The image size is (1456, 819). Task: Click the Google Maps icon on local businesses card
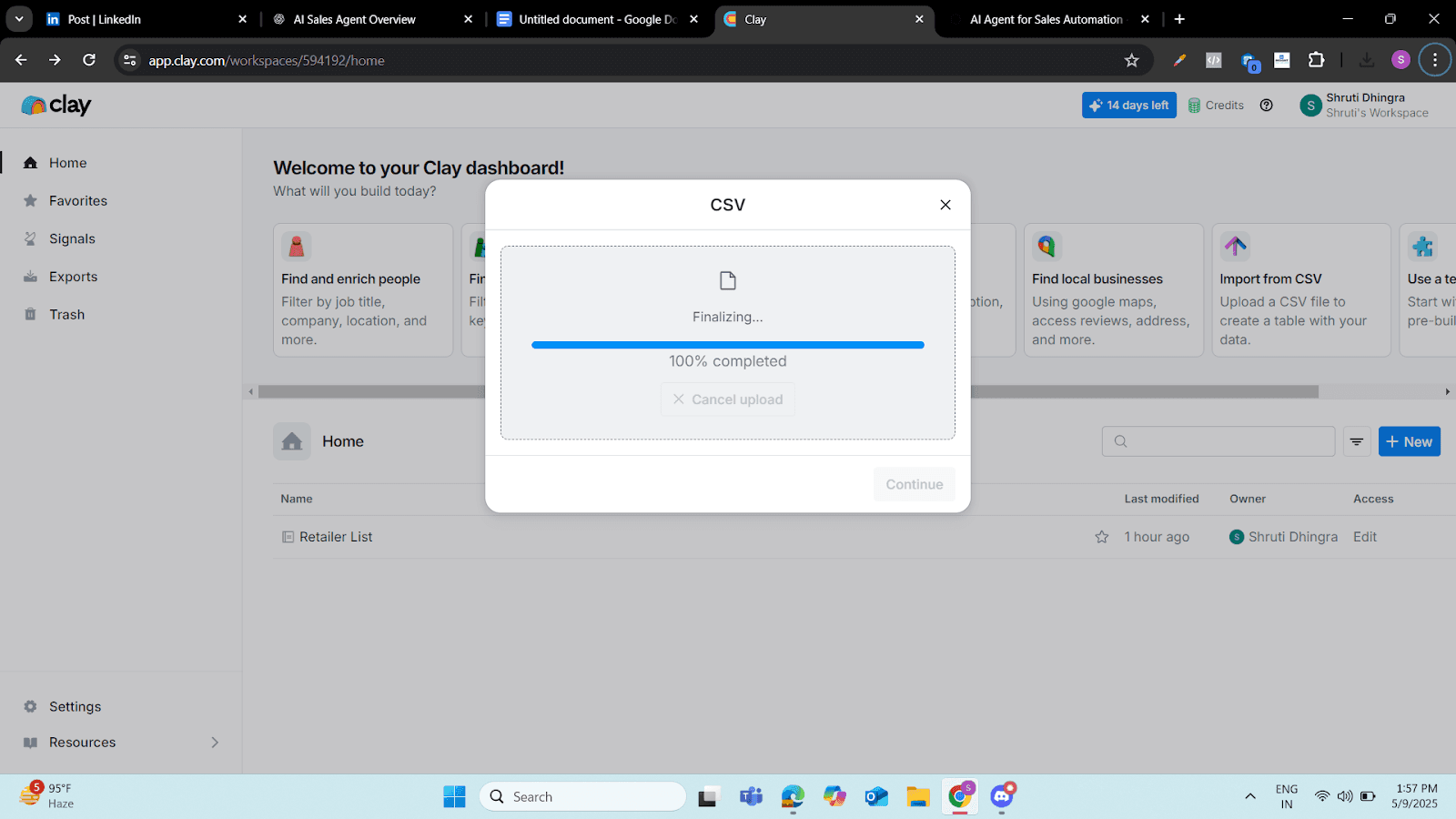1047,247
